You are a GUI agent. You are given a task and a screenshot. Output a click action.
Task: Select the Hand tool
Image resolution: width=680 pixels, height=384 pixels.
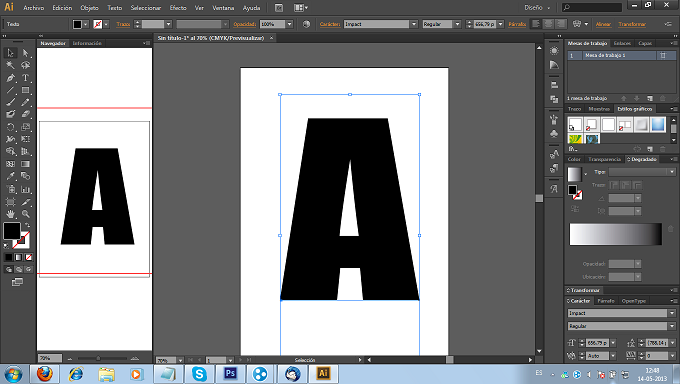click(10, 214)
